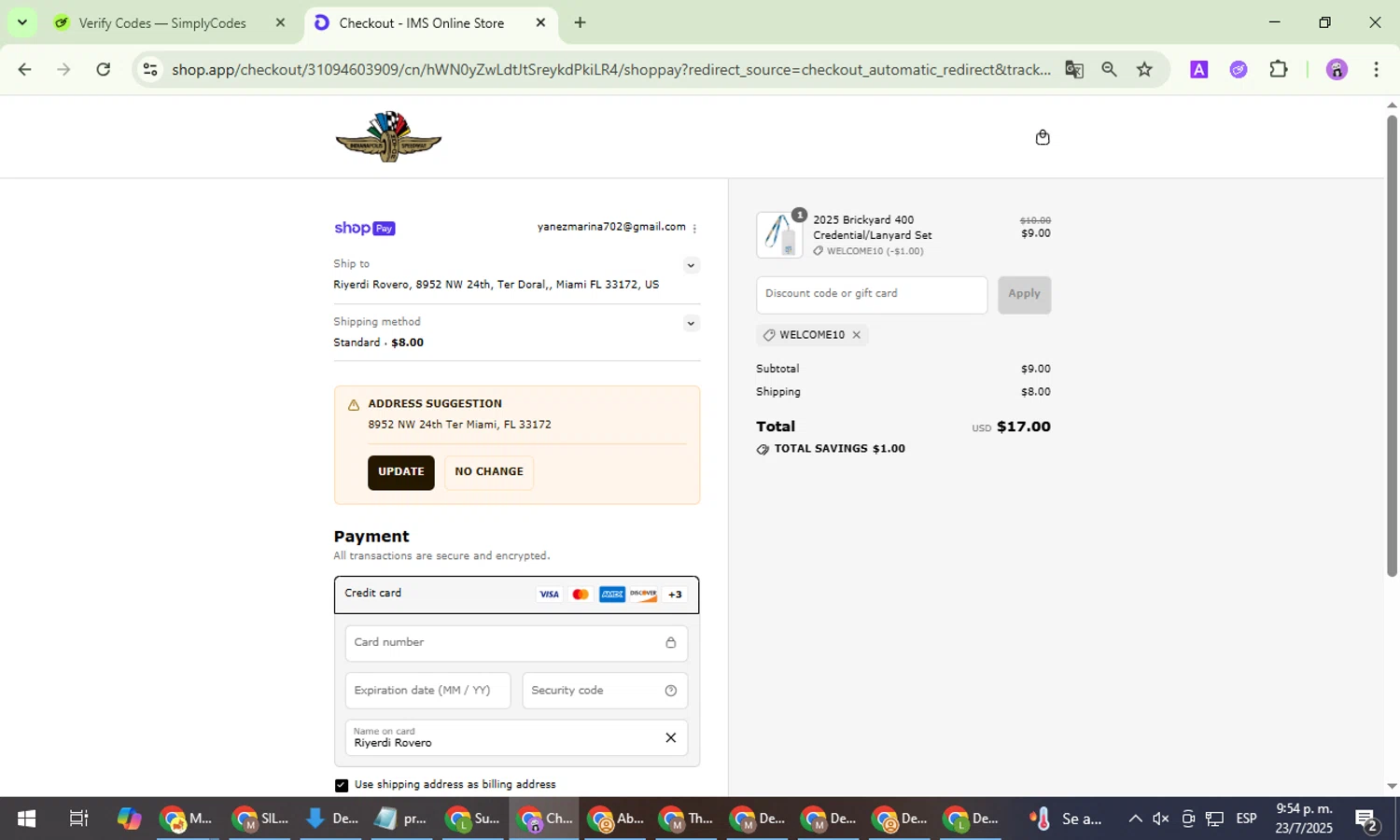Toggle Use shipping address as billing address
The height and width of the screenshot is (840, 1400).
coord(342,786)
